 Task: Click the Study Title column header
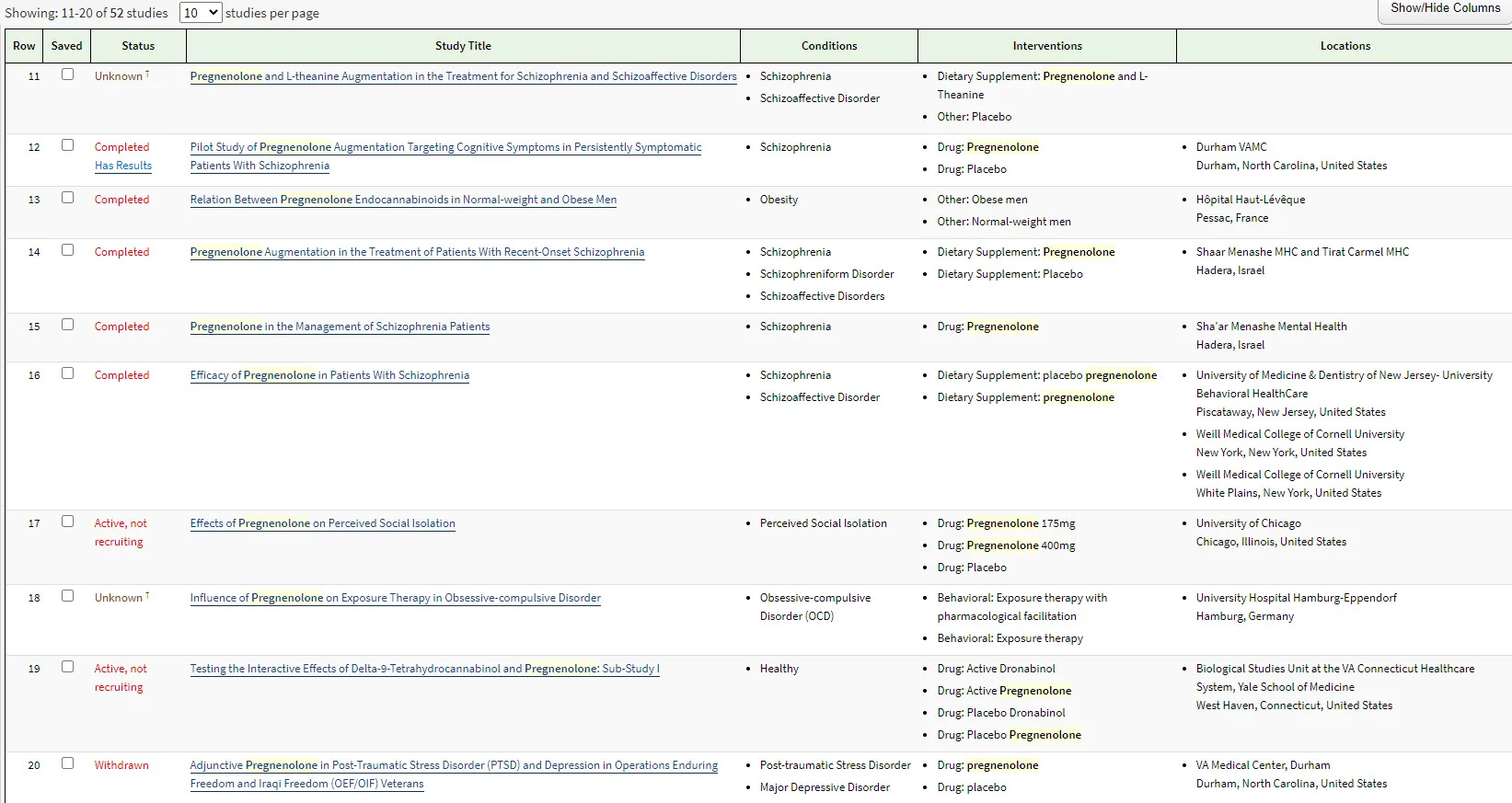click(463, 46)
